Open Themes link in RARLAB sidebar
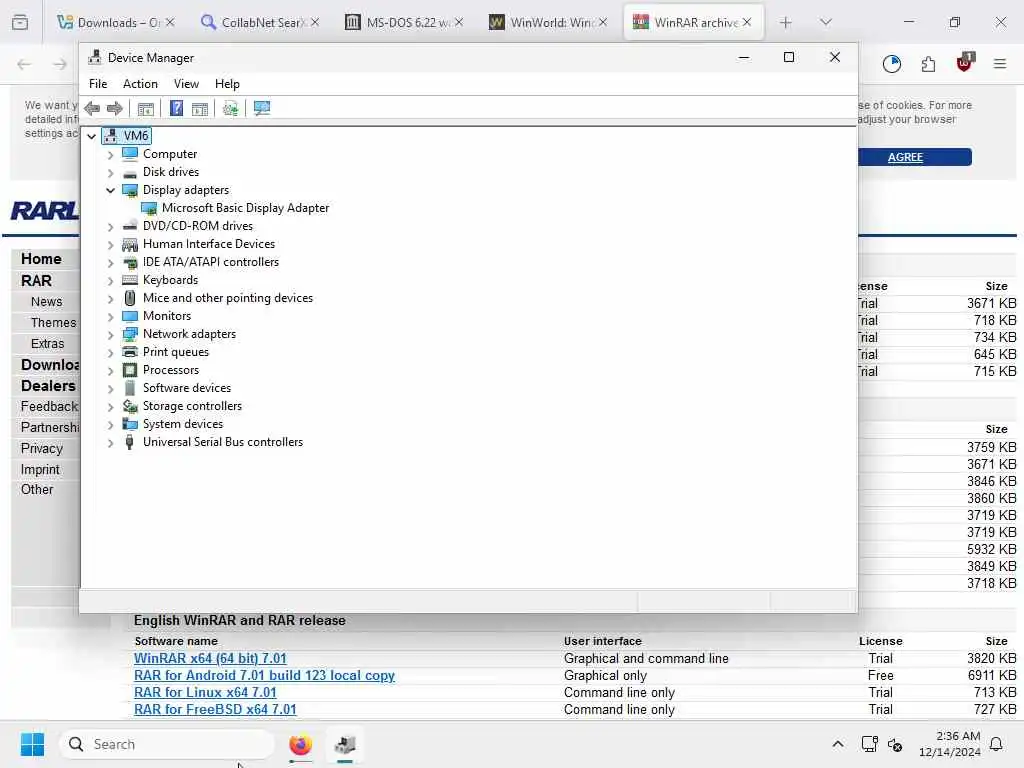Screen dimensions: 1024x768 (54, 323)
